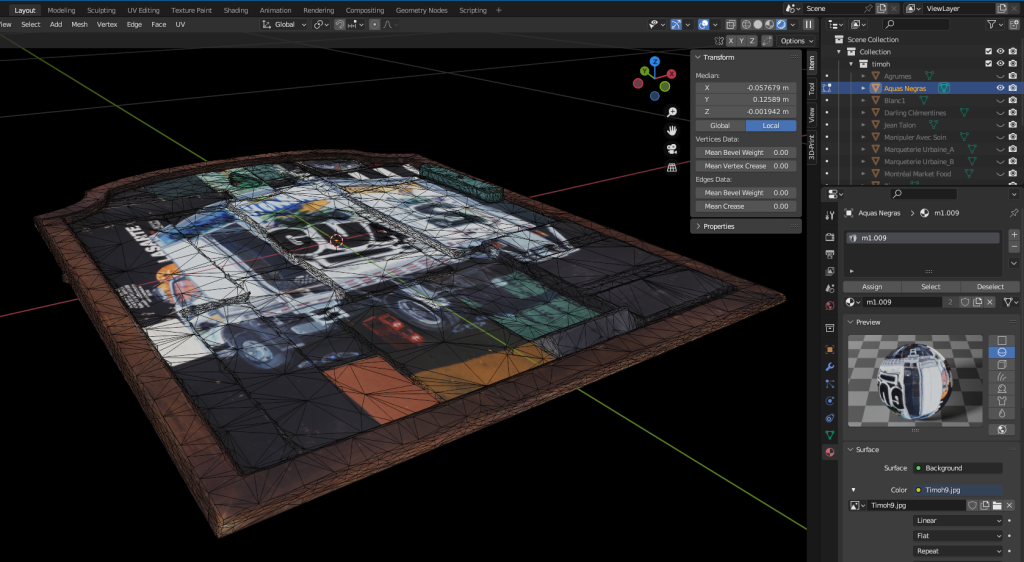This screenshot has width=1024, height=562.
Task: Toggle Y axis mesh symmetry
Action: click(x=741, y=40)
